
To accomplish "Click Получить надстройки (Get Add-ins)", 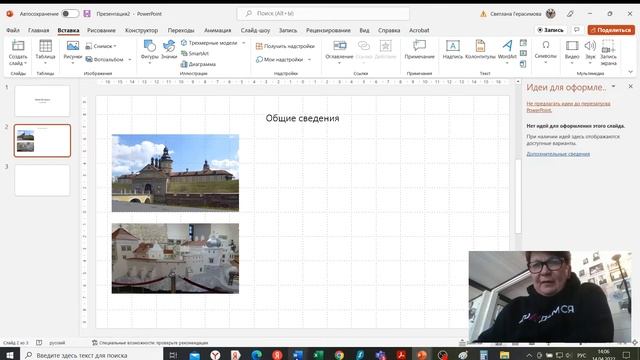I will [285, 46].
